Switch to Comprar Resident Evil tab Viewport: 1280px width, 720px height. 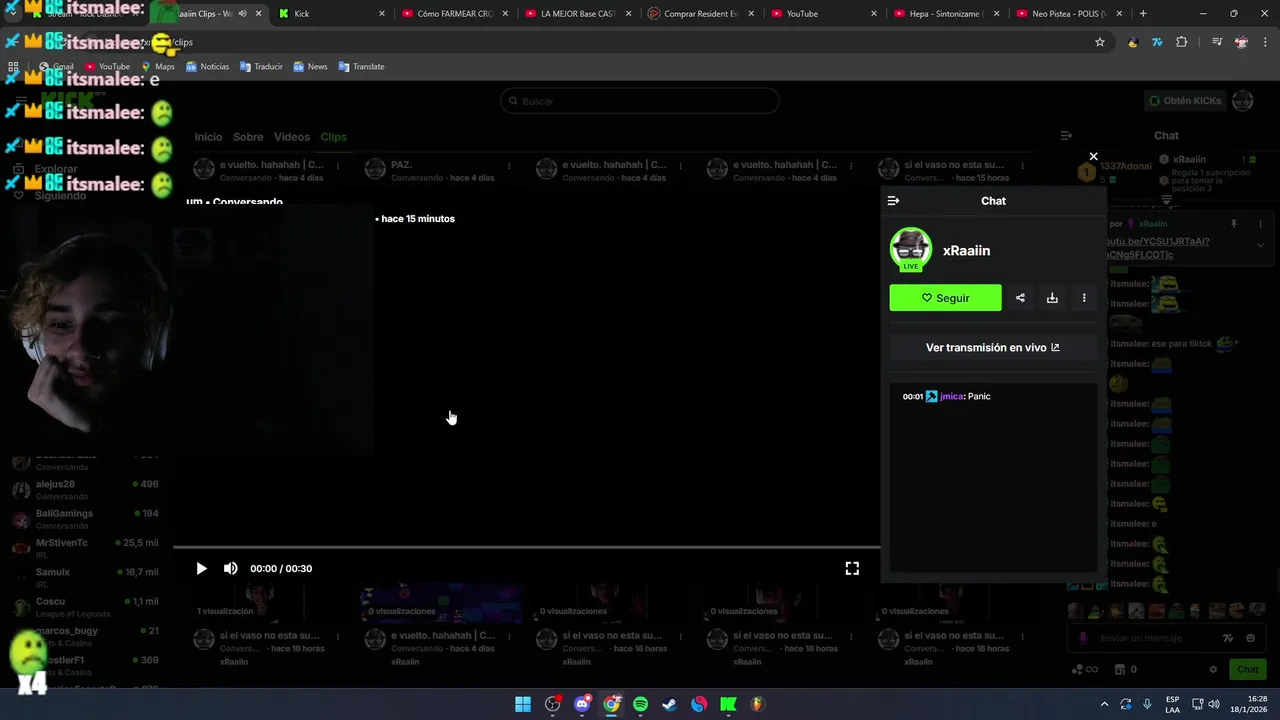pyautogui.click(x=701, y=14)
